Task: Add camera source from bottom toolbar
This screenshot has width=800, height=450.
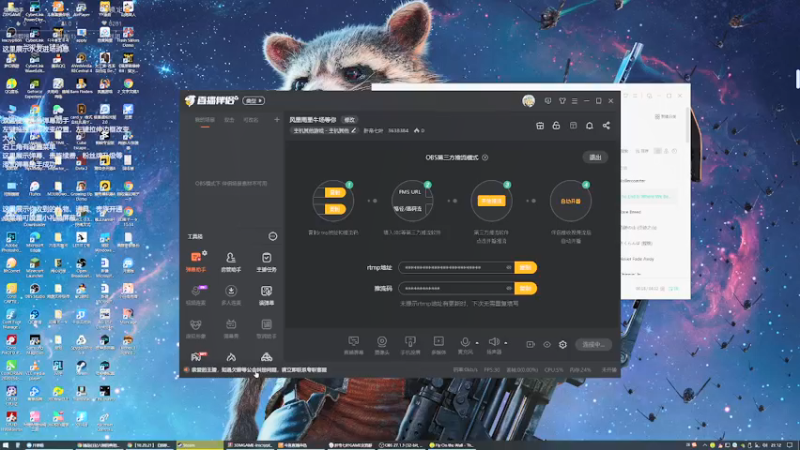Action: point(382,344)
